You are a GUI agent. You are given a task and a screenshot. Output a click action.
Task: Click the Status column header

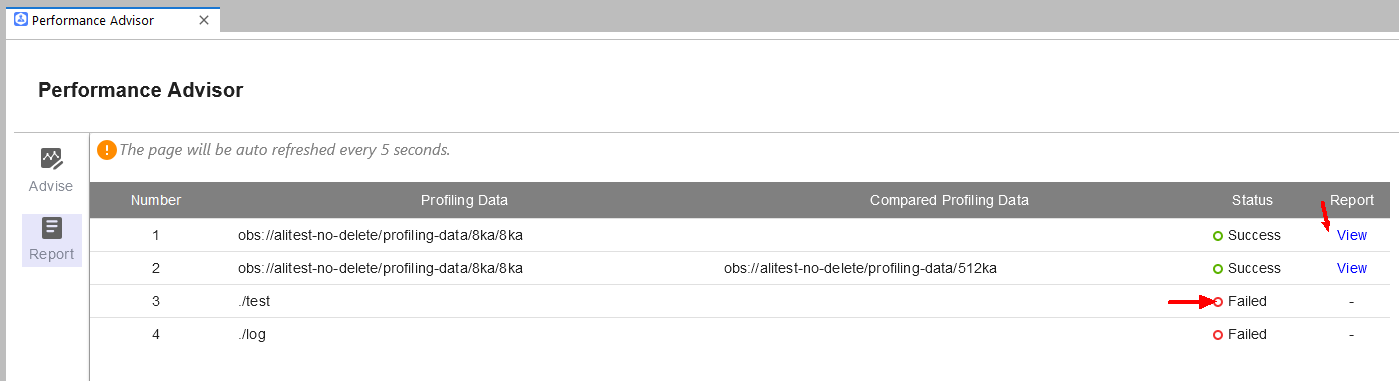[1252, 200]
